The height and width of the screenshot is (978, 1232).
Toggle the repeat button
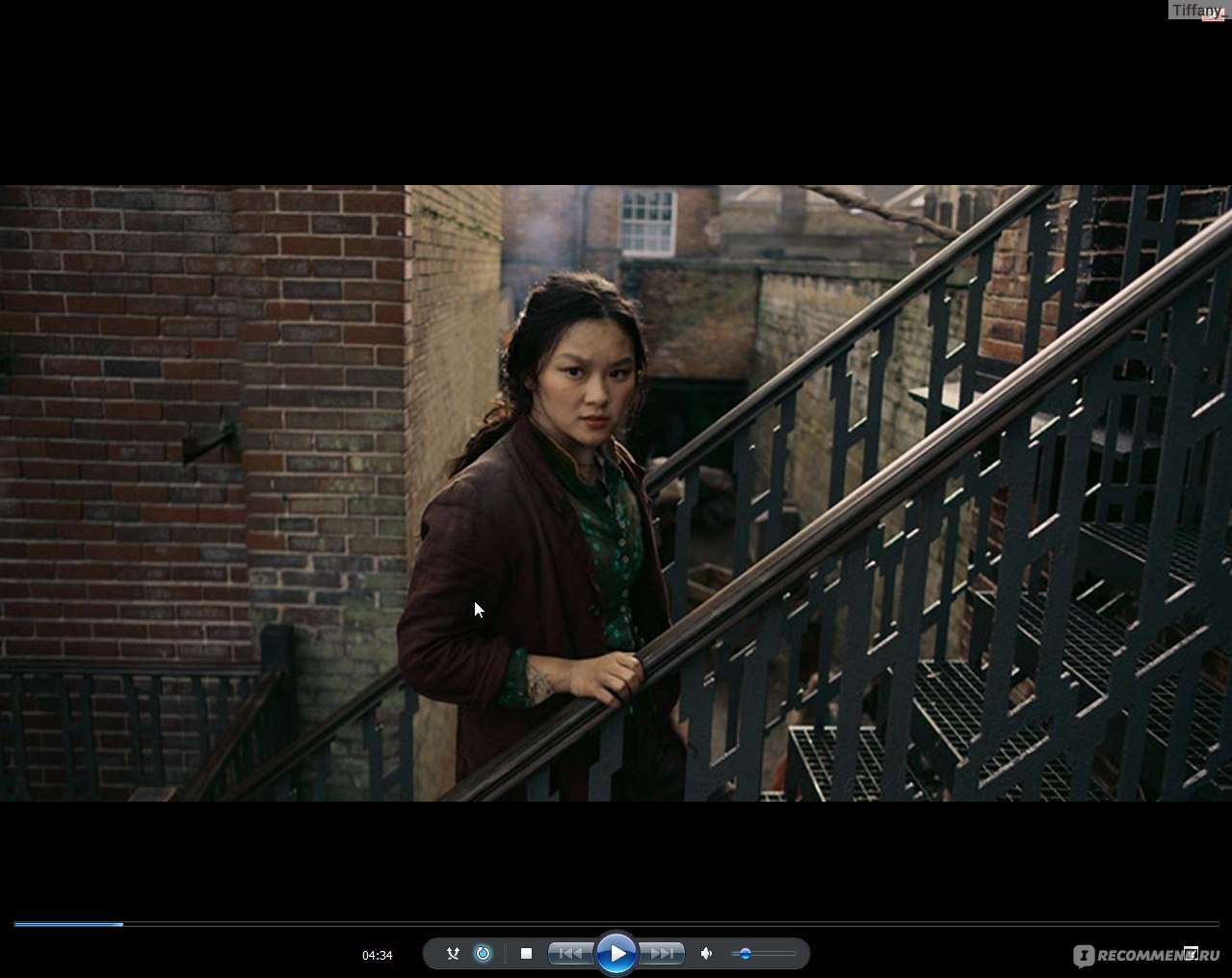coord(484,954)
